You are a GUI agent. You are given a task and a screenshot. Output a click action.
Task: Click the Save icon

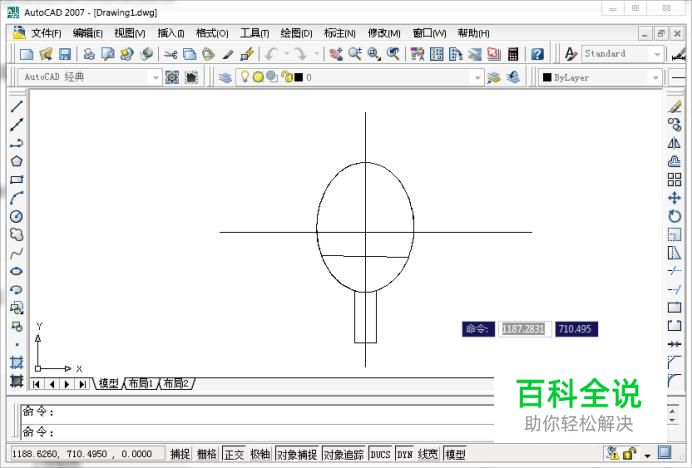pyautogui.click(x=65, y=54)
